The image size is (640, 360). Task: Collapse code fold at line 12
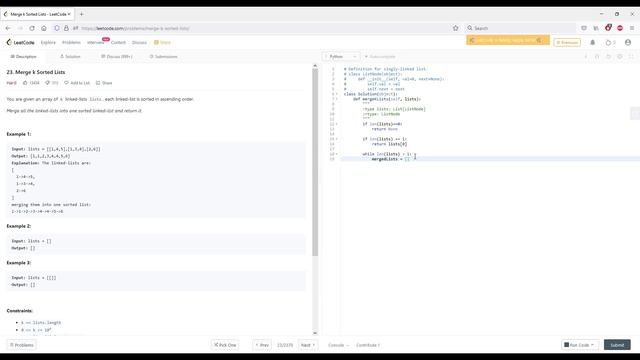click(337, 124)
